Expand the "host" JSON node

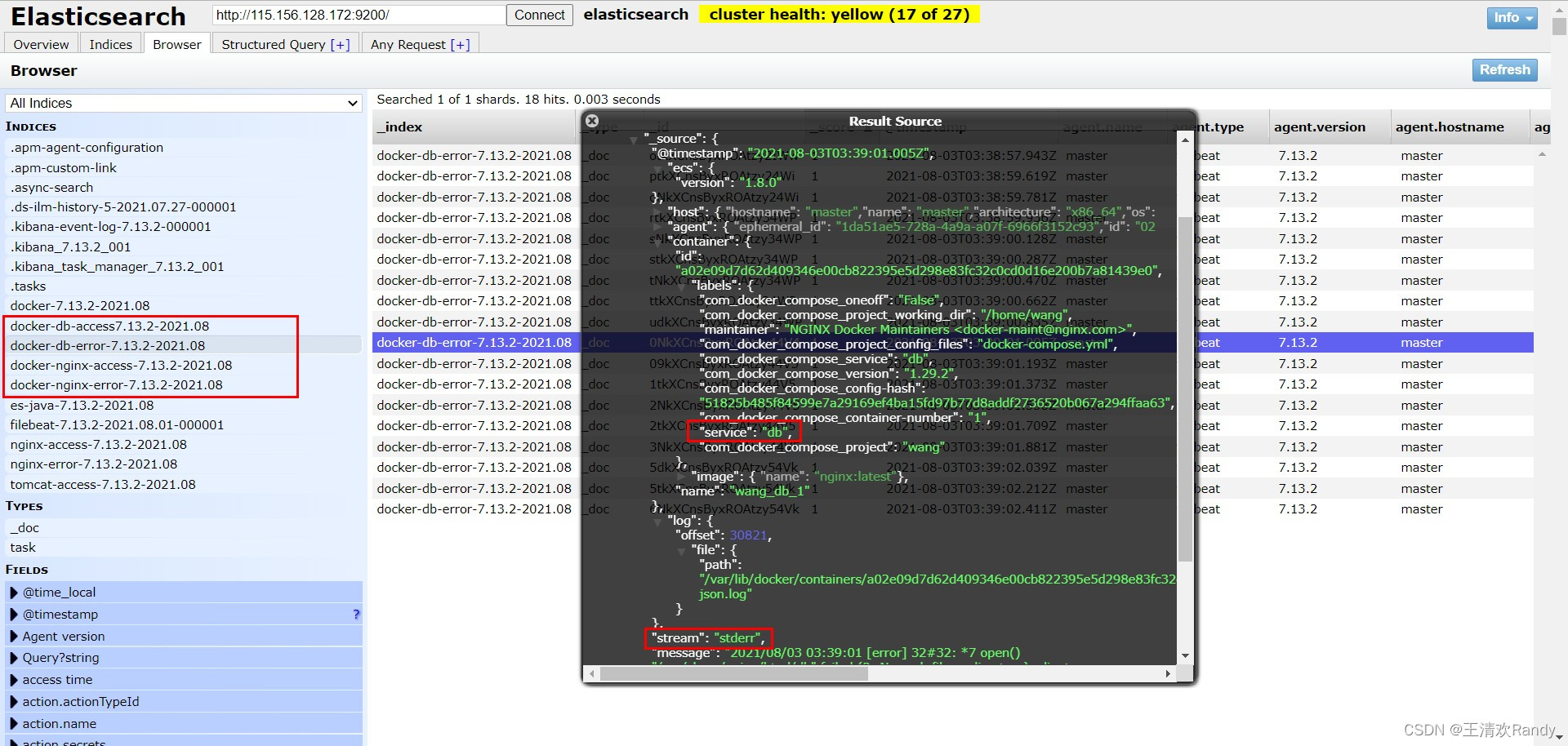point(659,213)
